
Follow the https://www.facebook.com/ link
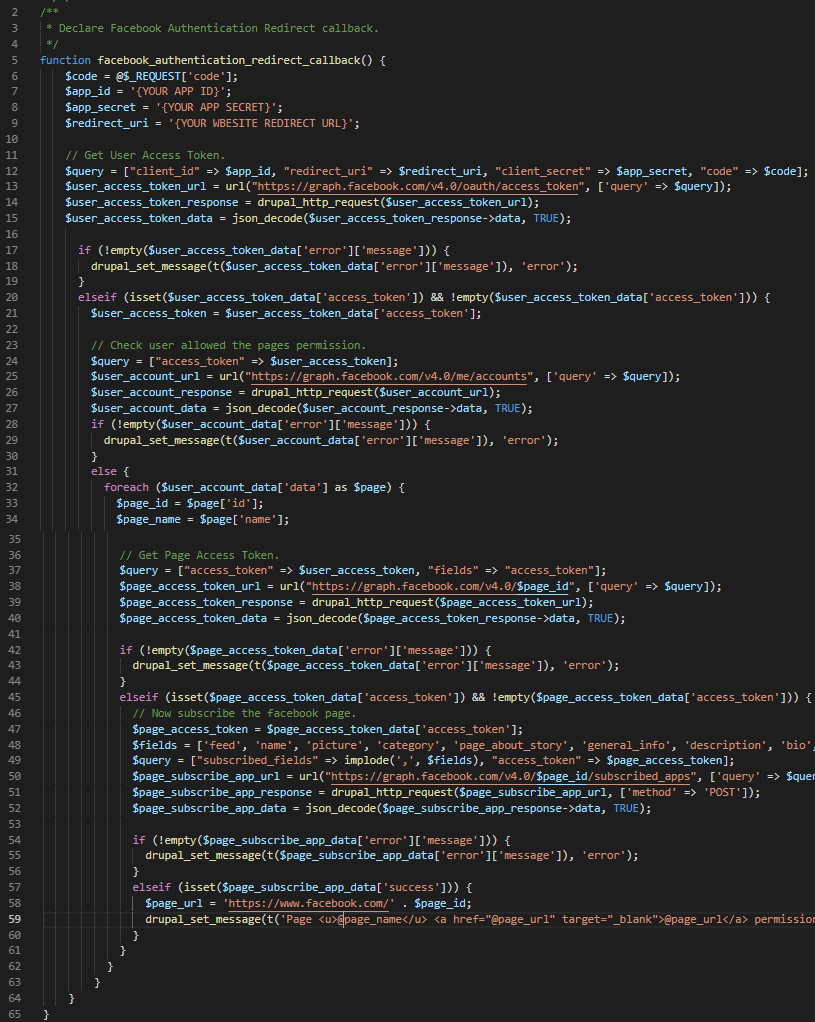(308, 903)
